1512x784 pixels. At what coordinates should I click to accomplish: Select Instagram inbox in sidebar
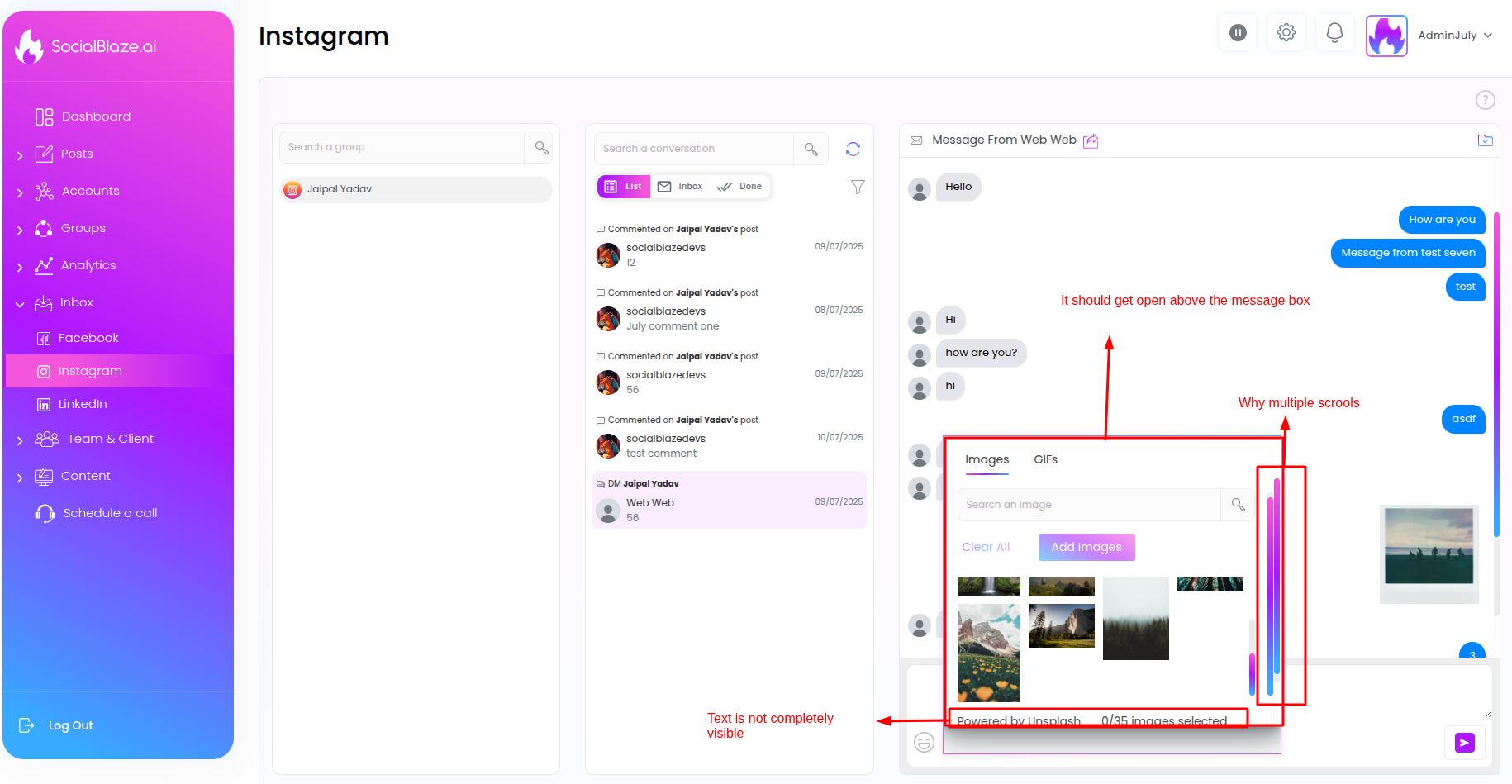120,371
